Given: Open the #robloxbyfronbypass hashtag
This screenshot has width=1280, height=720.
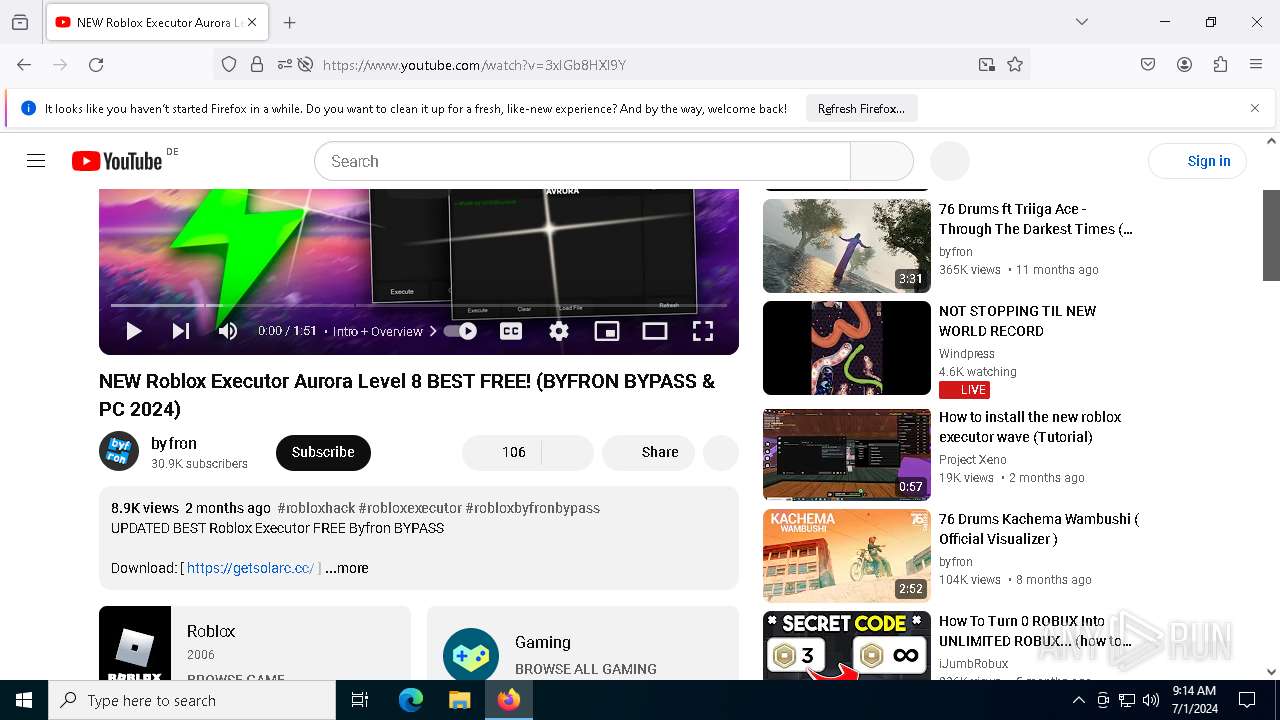Looking at the screenshot, I should point(533,508).
